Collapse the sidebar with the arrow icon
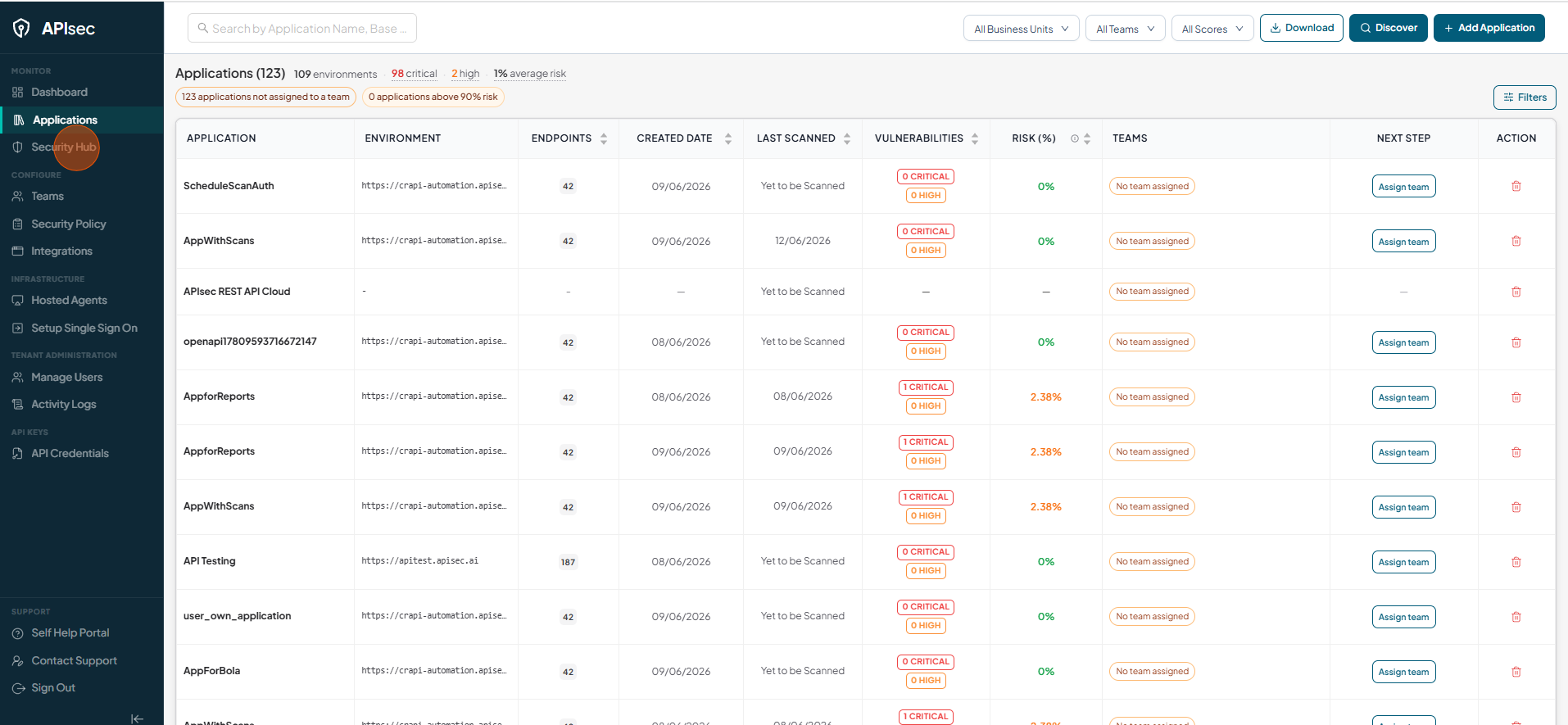The width and height of the screenshot is (1568, 725). [137, 718]
